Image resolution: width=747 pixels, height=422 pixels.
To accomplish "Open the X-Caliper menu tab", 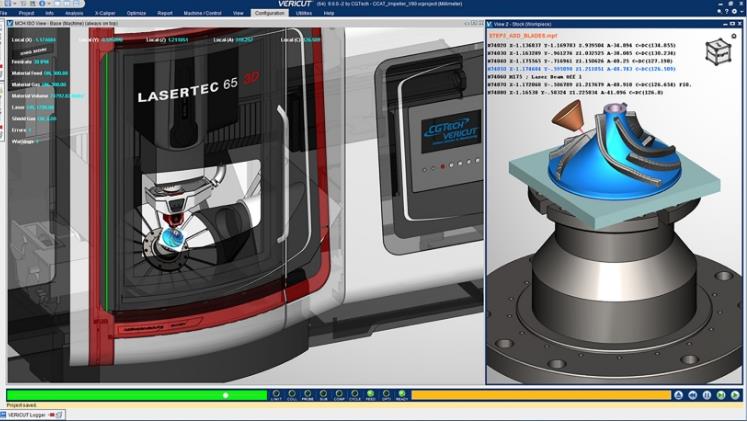I will tap(105, 13).
